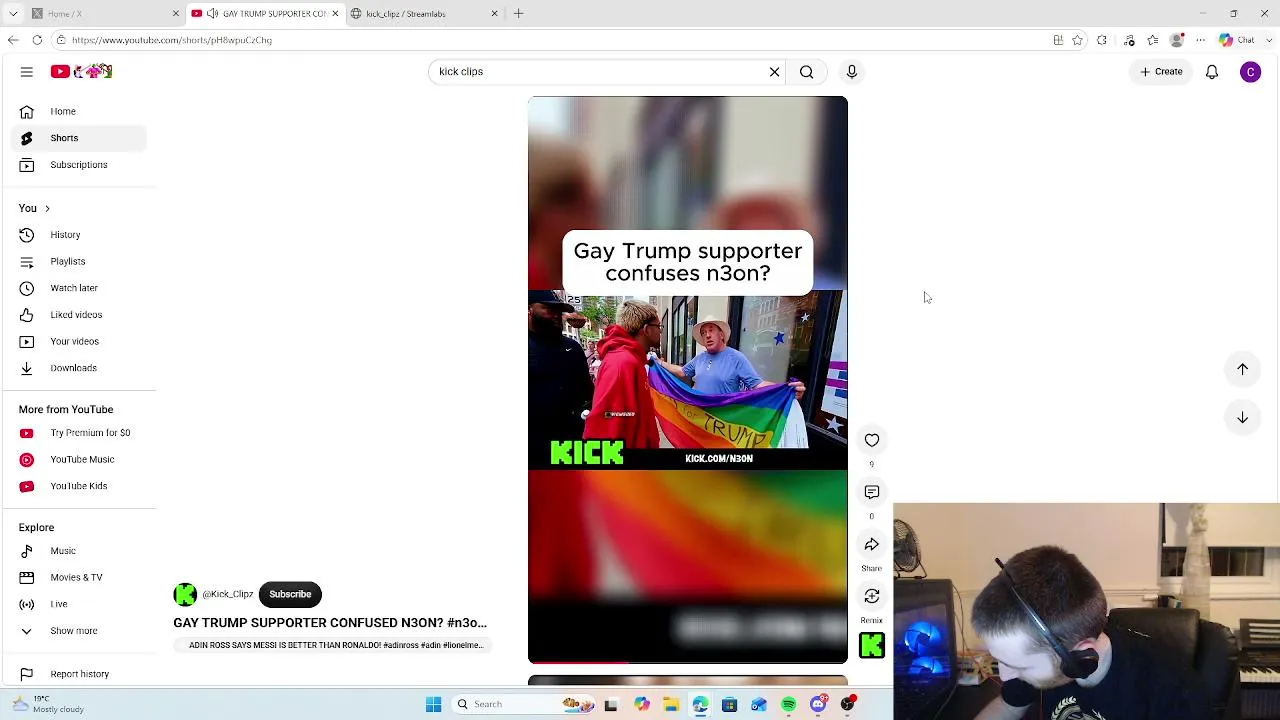This screenshot has width=1280, height=720.
Task: Start voice search with the microphone
Action: coord(852,72)
